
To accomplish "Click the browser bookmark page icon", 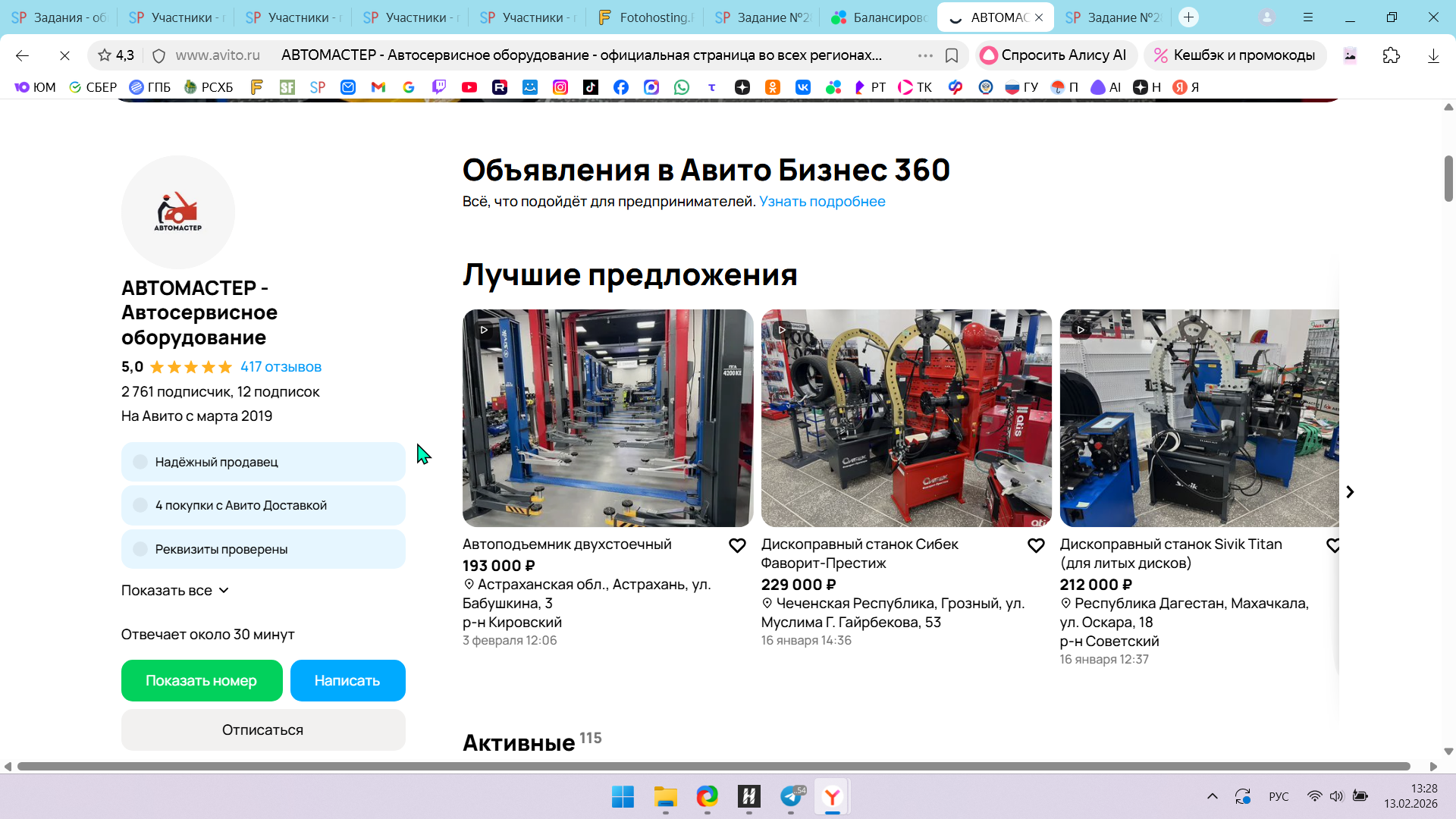I will point(952,55).
